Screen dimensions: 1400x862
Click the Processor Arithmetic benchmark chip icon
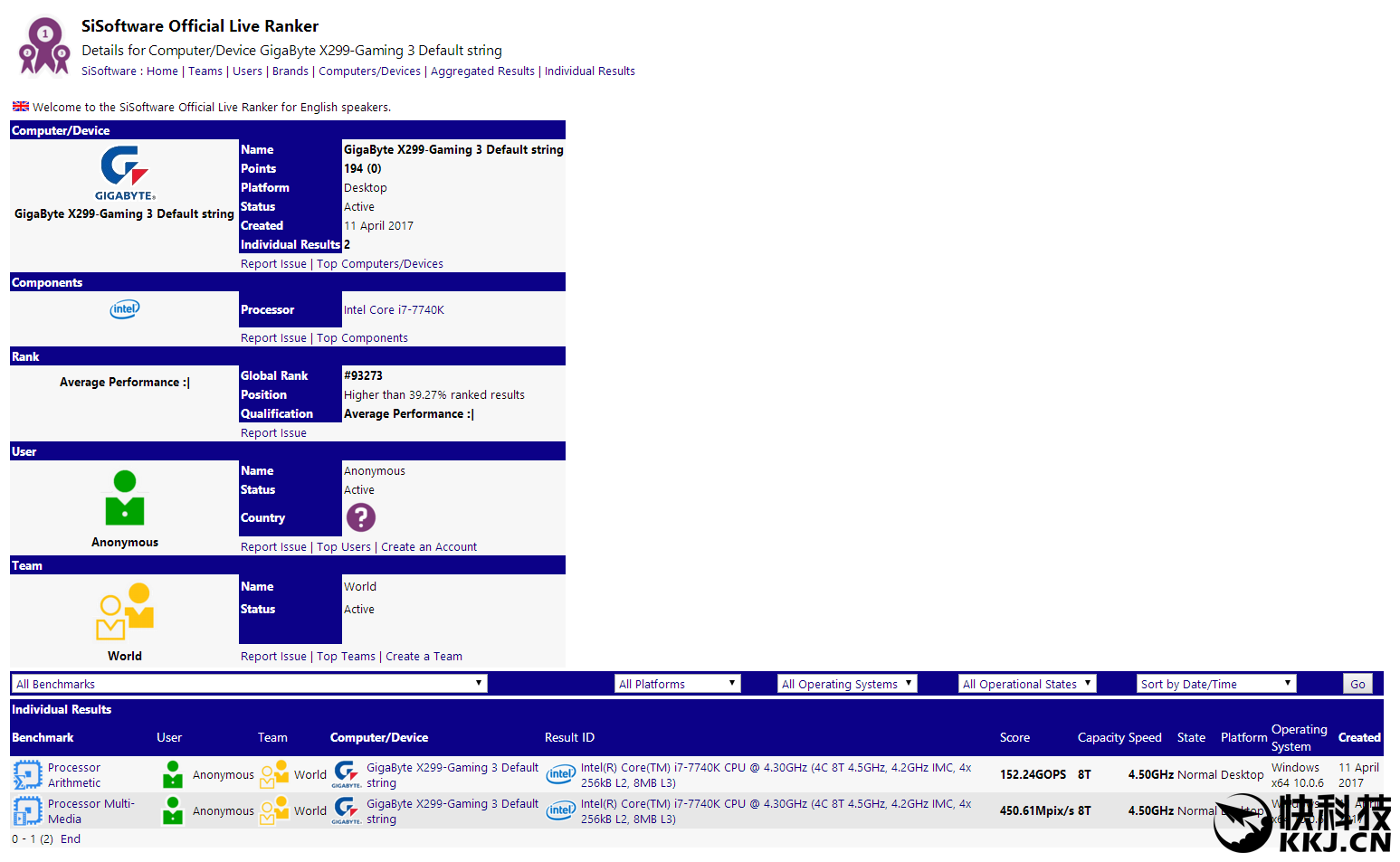(28, 775)
